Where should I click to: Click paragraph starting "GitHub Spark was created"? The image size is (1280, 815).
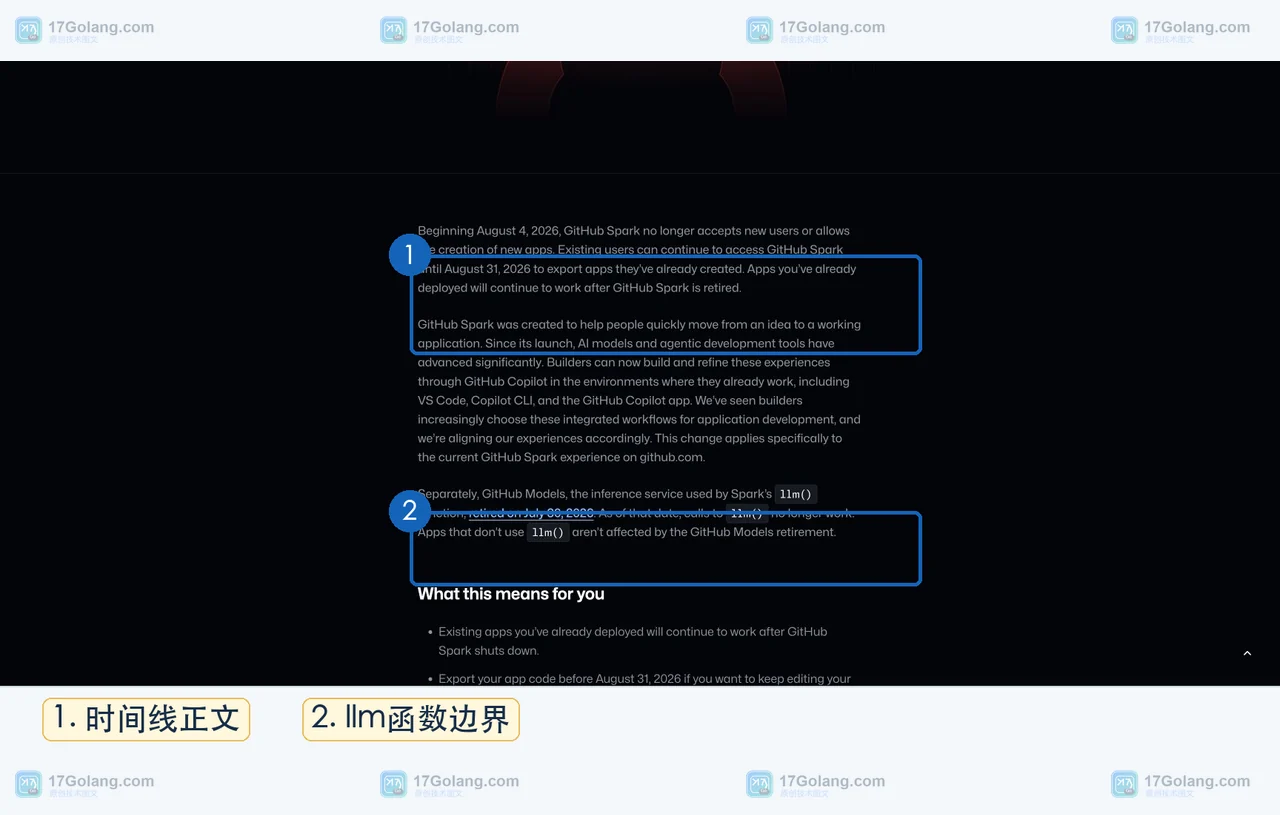pos(639,391)
